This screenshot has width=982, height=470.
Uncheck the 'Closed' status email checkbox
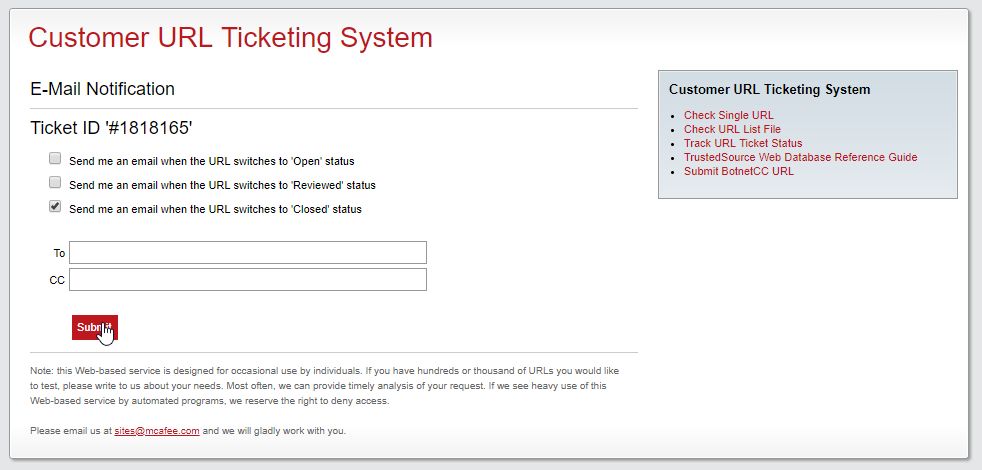(x=55, y=206)
